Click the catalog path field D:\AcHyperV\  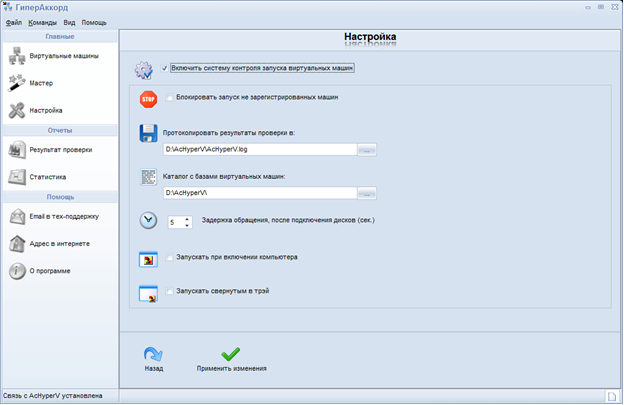[x=260, y=193]
